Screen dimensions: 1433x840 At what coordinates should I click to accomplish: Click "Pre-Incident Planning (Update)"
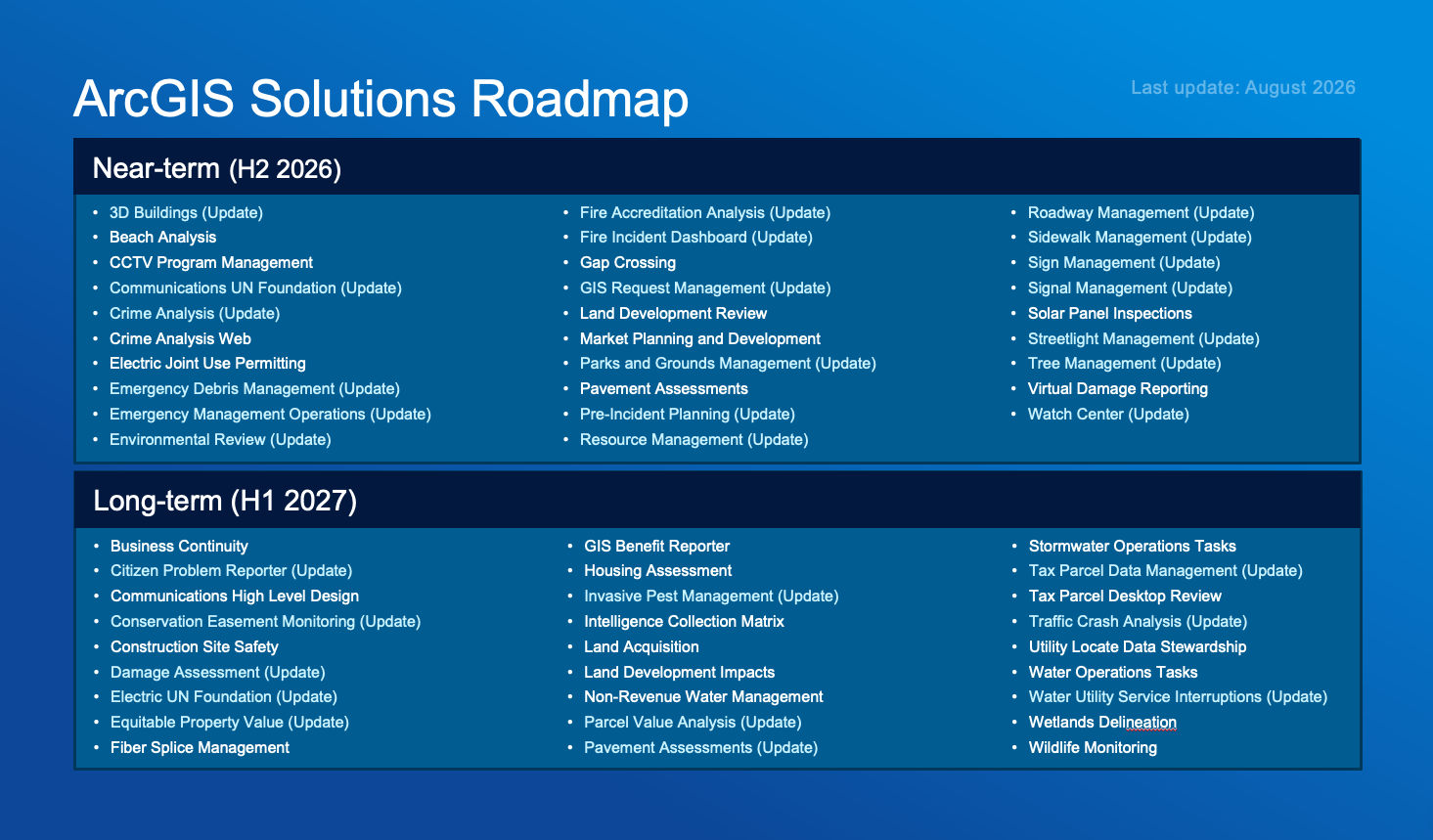click(688, 415)
